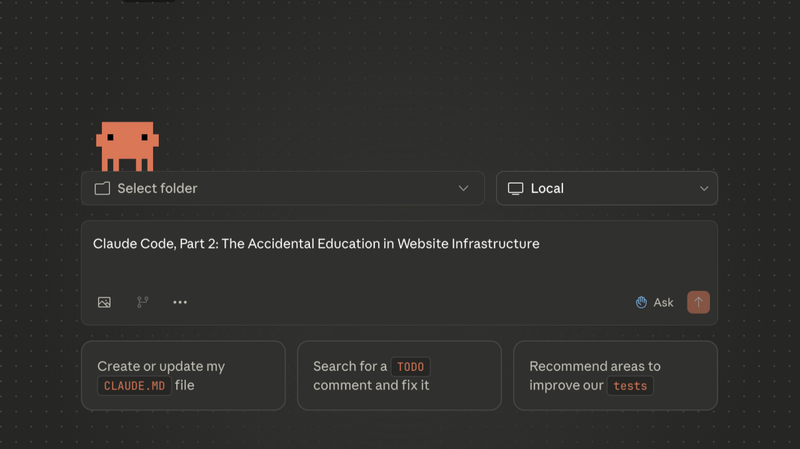Click the CLAUDE.MD code tag
Image resolution: width=800 pixels, height=449 pixels.
pos(134,386)
